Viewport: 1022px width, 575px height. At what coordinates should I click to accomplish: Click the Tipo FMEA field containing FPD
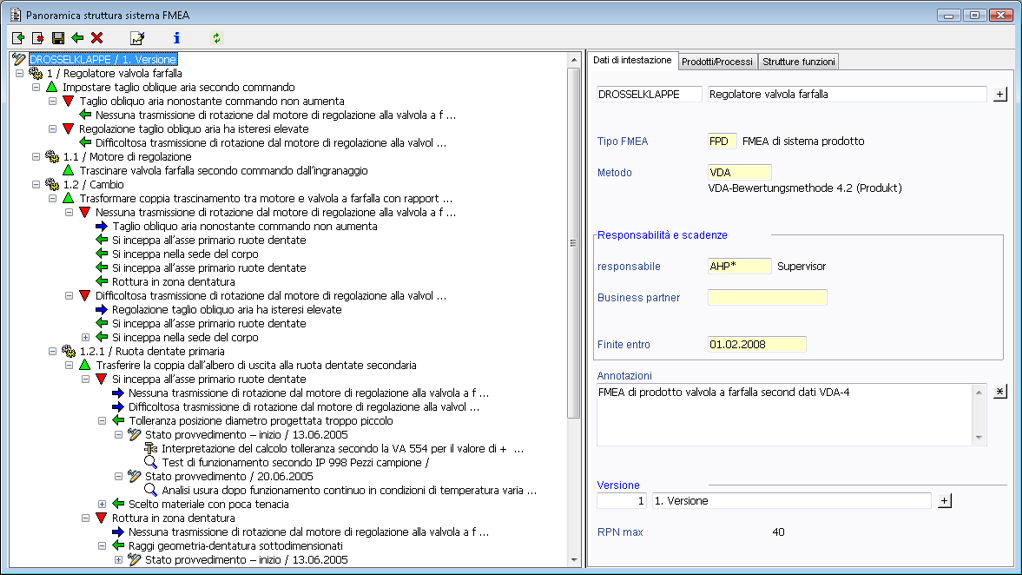(x=722, y=141)
